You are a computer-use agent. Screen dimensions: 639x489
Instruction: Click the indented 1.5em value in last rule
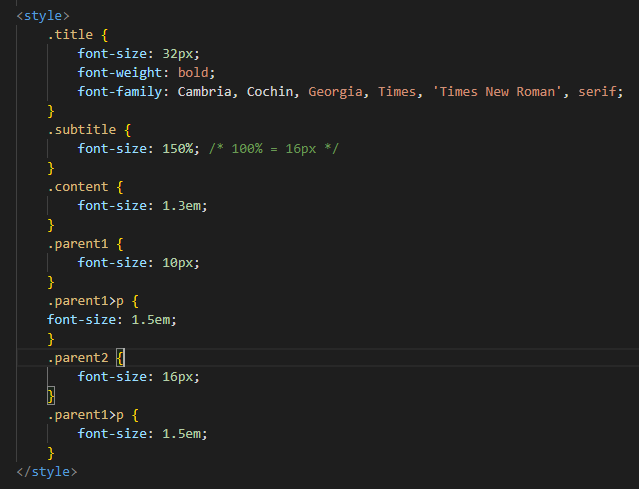181,434
